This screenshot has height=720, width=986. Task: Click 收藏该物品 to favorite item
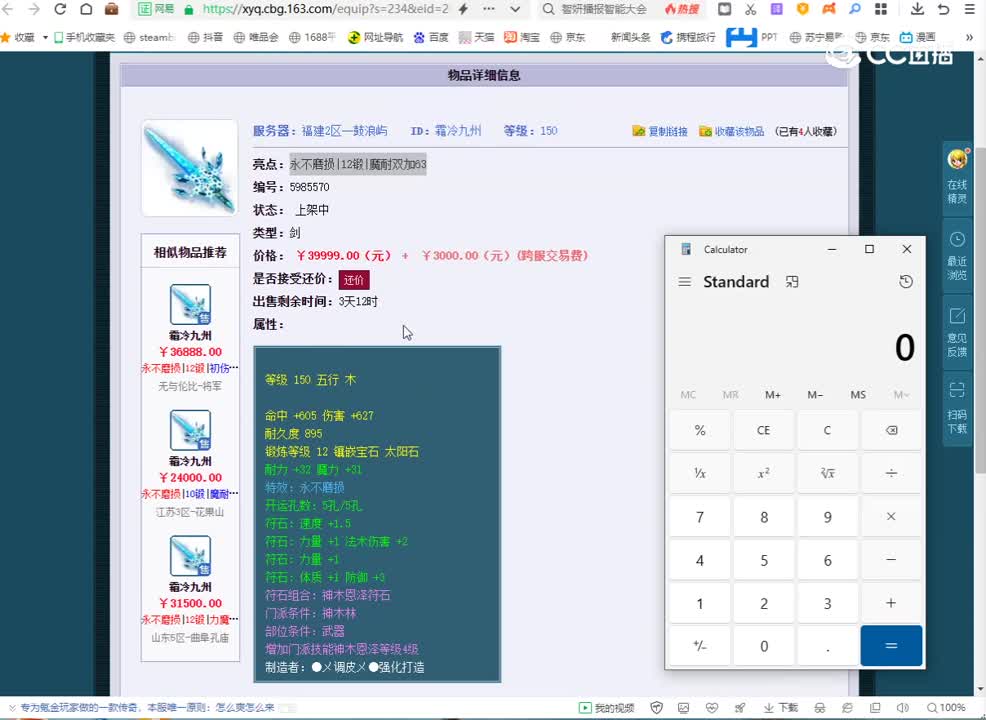pyautogui.click(x=732, y=131)
